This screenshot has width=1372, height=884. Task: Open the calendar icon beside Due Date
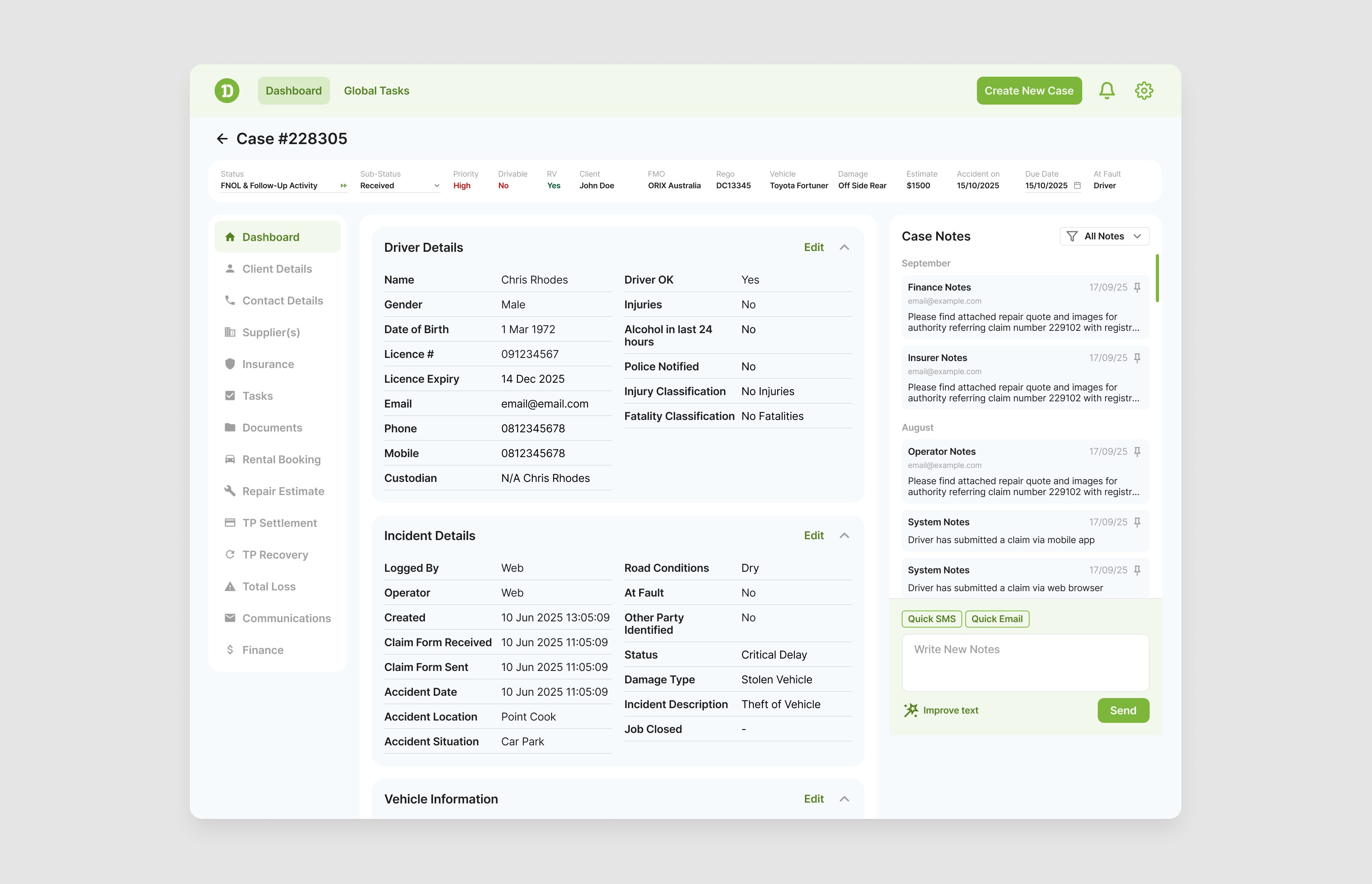pos(1077,186)
